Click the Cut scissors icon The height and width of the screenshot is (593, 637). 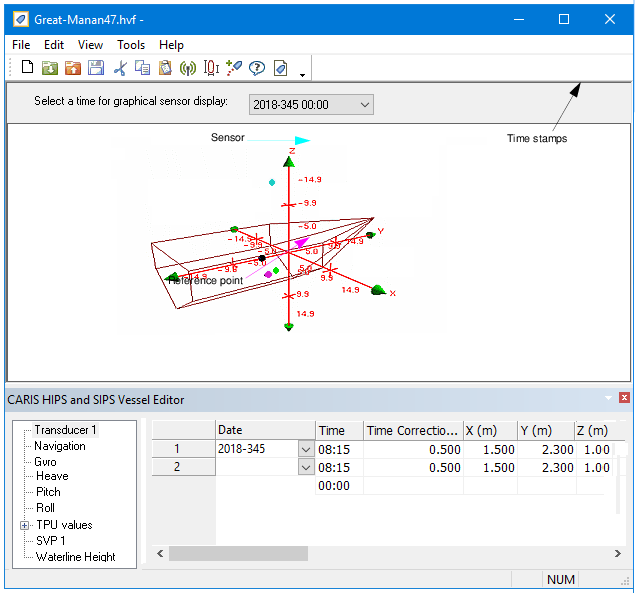click(120, 68)
